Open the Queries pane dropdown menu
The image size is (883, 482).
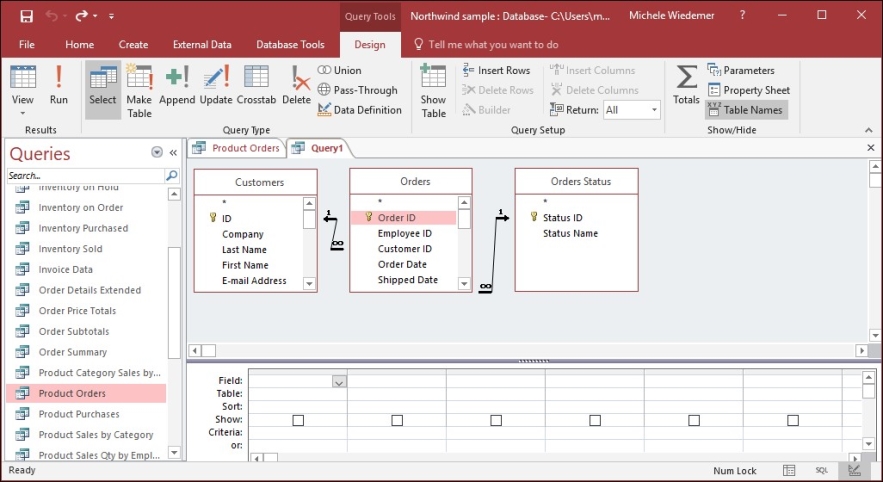(157, 153)
